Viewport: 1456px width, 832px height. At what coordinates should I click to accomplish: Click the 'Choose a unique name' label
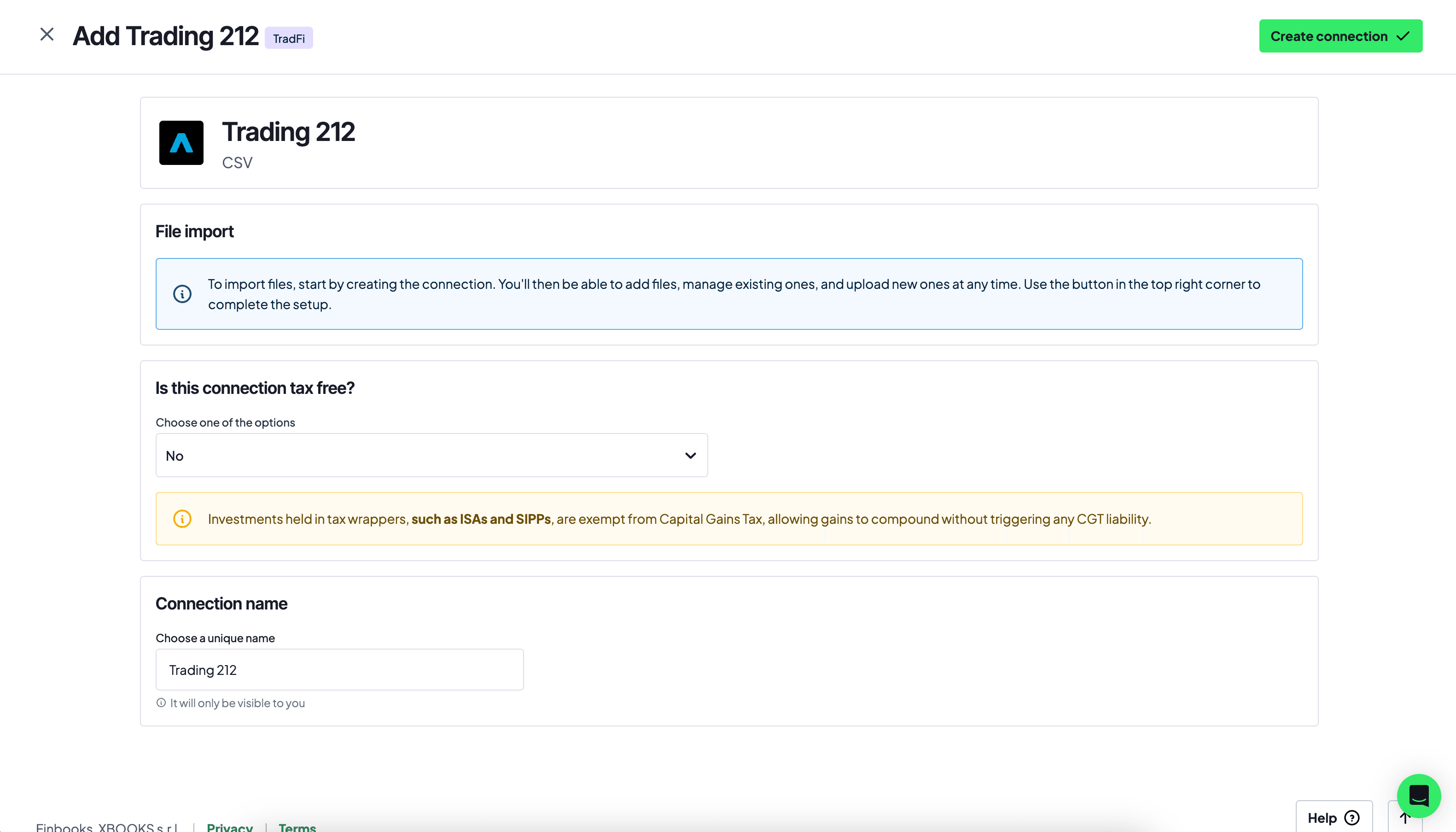[x=215, y=638]
